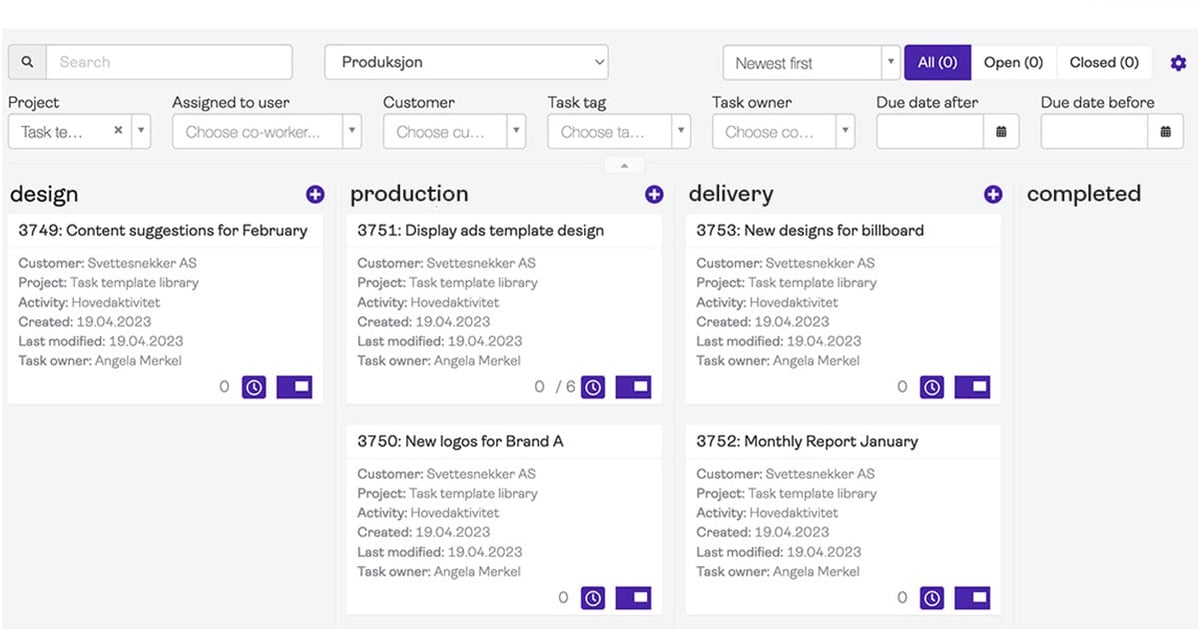Add a new task in design column
Viewport: 1198px width, 629px height.
pos(315,194)
